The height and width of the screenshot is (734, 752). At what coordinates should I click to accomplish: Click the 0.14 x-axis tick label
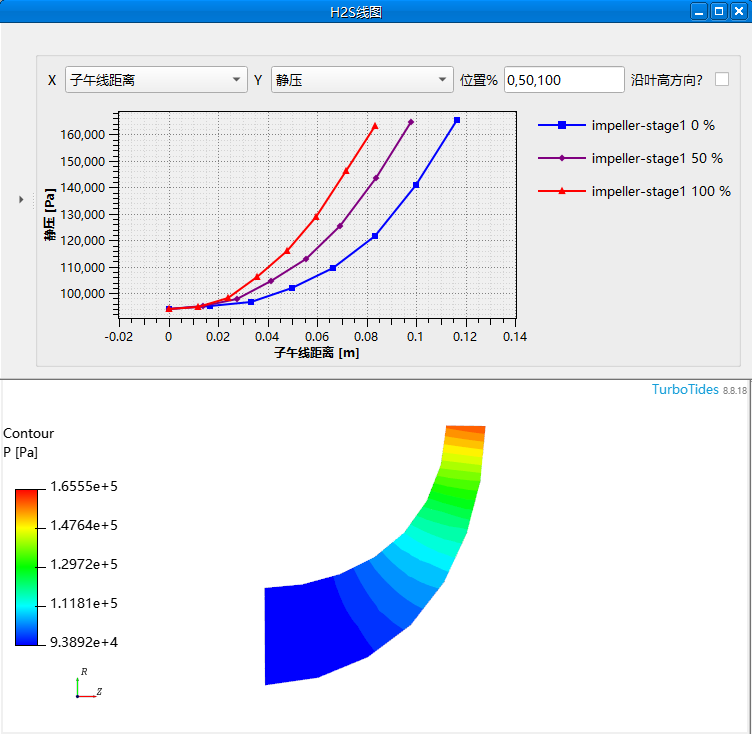point(515,337)
